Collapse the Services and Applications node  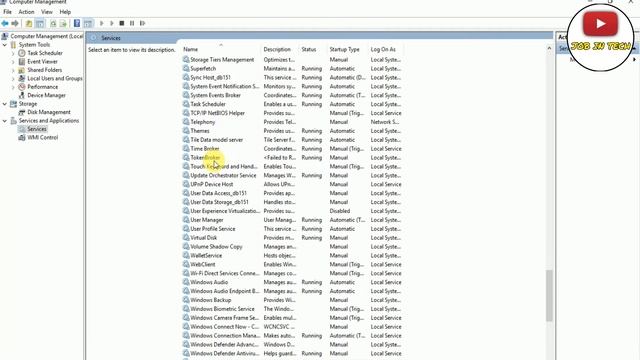(x=5, y=121)
